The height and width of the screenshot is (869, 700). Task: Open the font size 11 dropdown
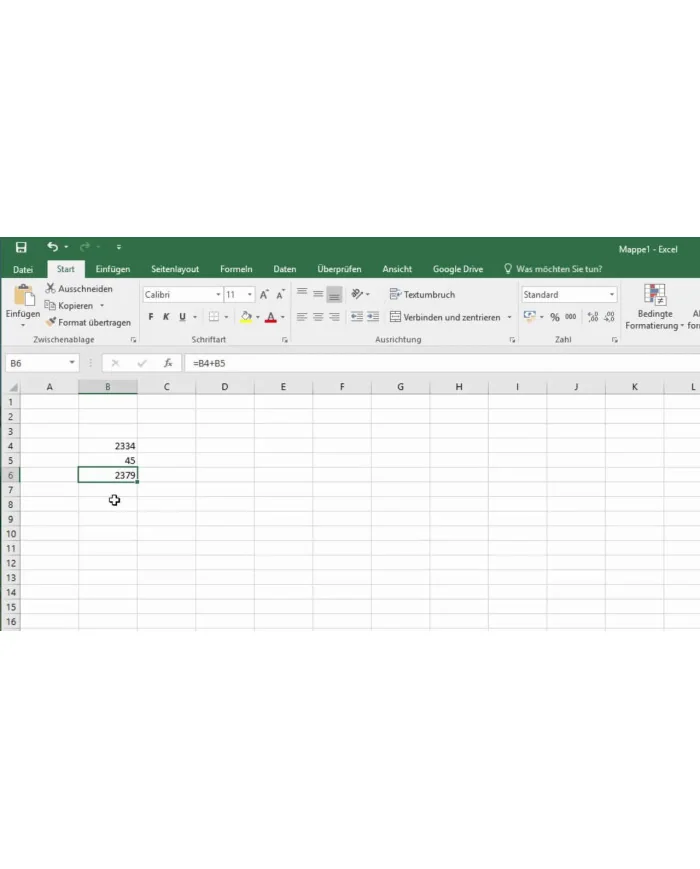pyautogui.click(x=249, y=294)
